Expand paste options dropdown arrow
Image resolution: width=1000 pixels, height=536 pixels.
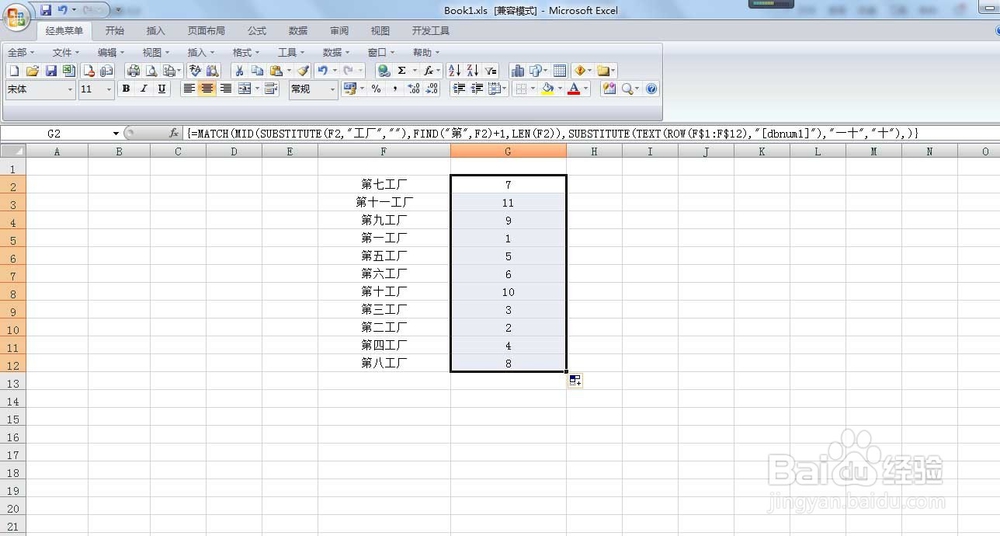click(289, 71)
